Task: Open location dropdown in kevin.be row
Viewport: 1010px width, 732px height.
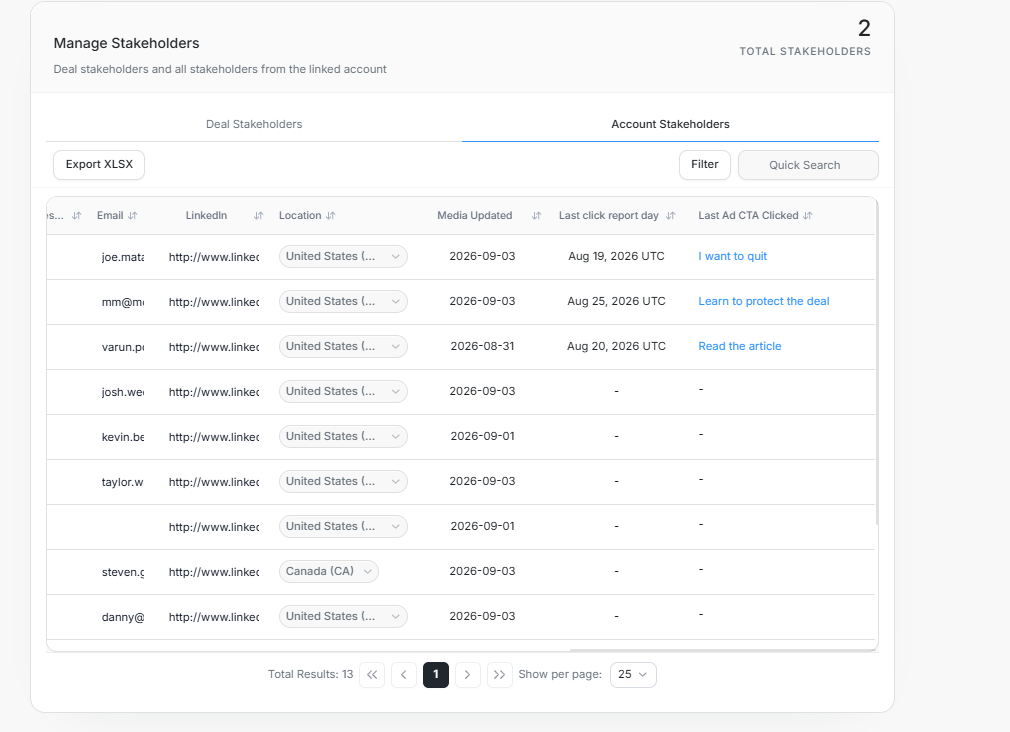Action: click(x=343, y=436)
